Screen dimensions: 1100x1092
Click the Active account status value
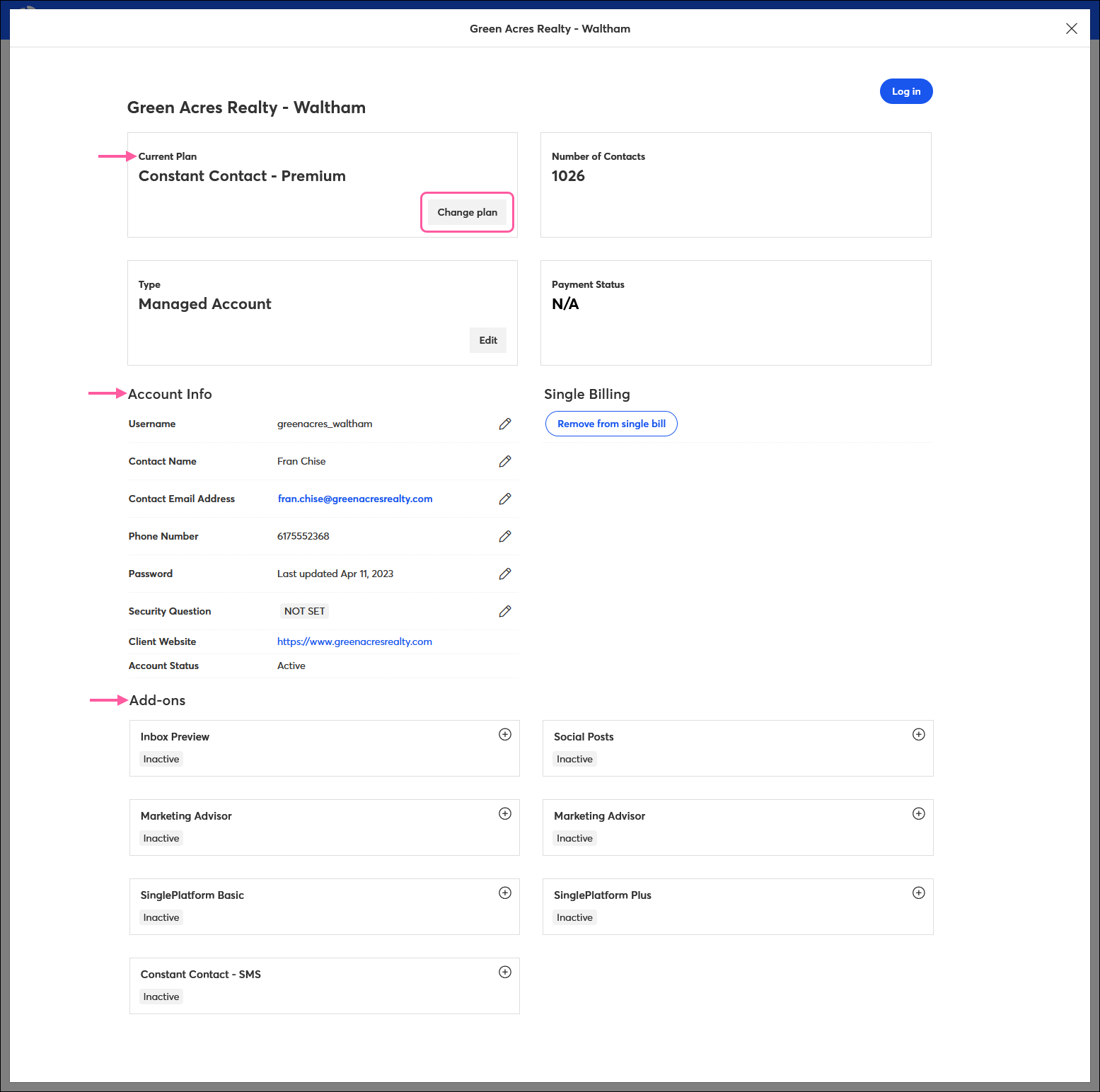click(x=291, y=666)
